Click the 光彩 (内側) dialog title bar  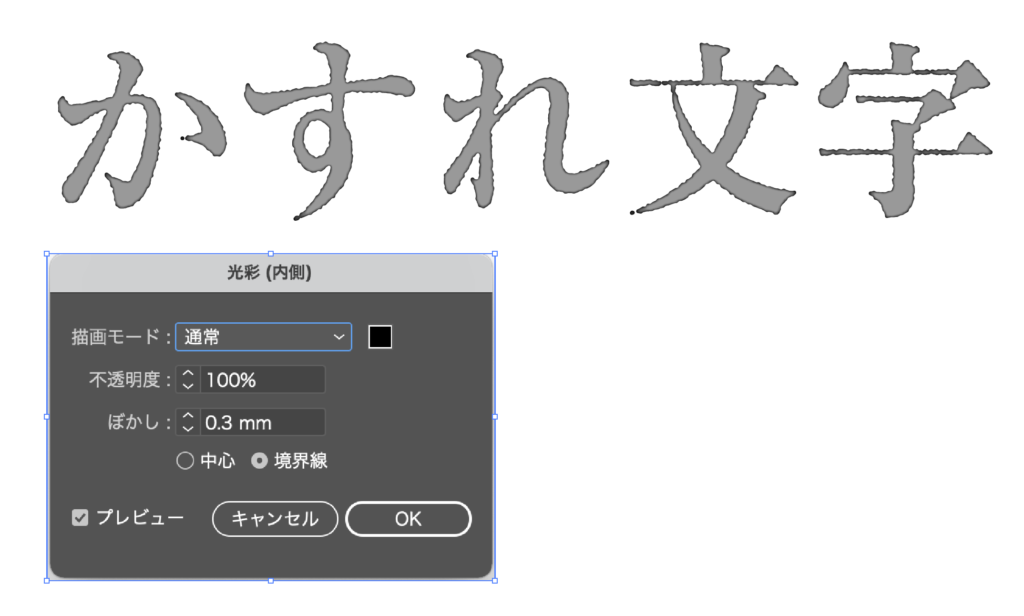coord(270,272)
